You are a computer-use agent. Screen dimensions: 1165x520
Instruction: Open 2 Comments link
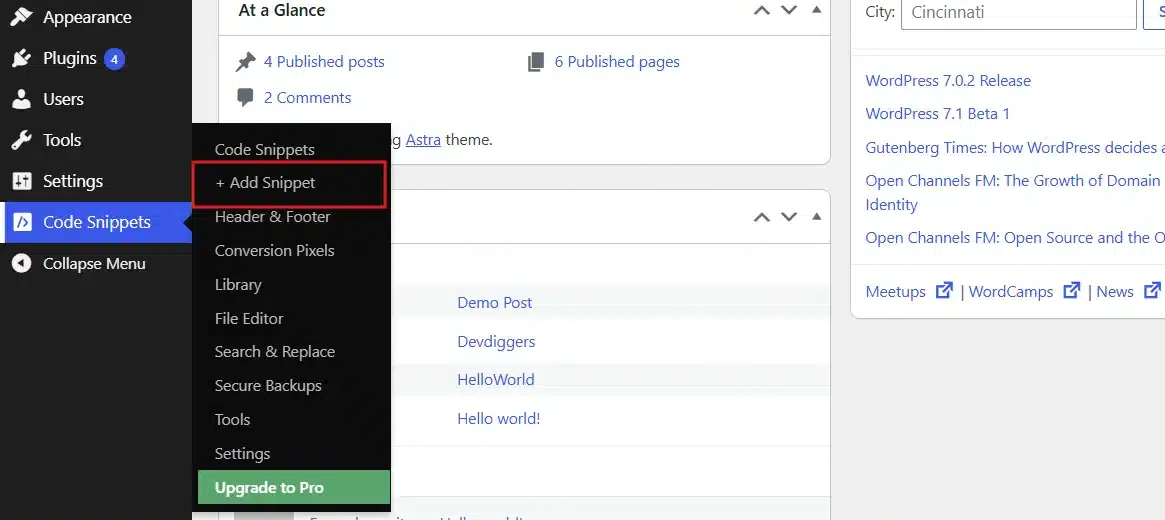308,98
